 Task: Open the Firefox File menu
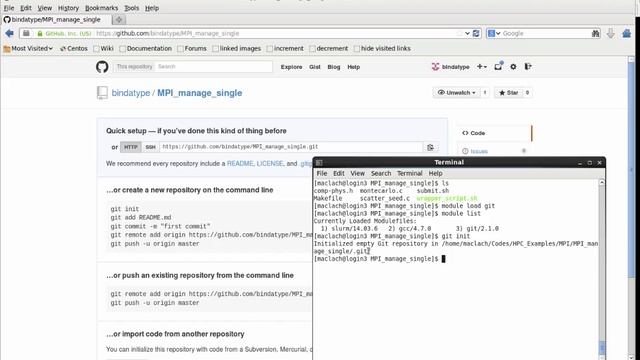[9, 8]
